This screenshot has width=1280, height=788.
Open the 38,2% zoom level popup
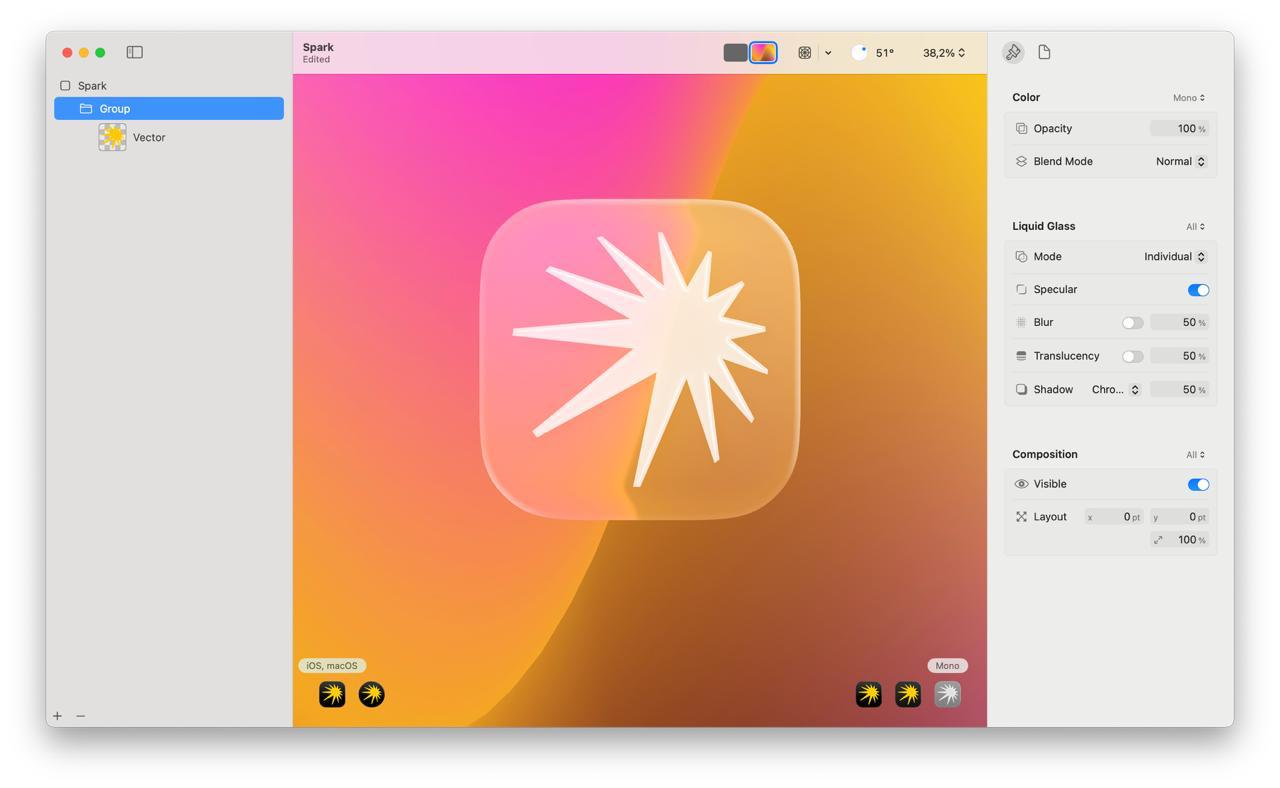coord(944,53)
